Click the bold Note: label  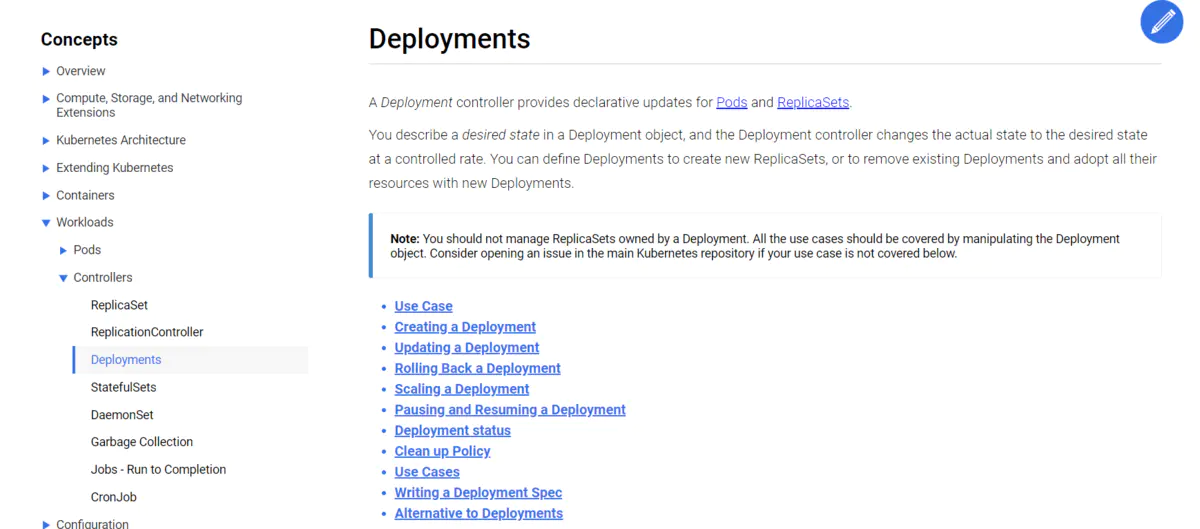tap(405, 239)
